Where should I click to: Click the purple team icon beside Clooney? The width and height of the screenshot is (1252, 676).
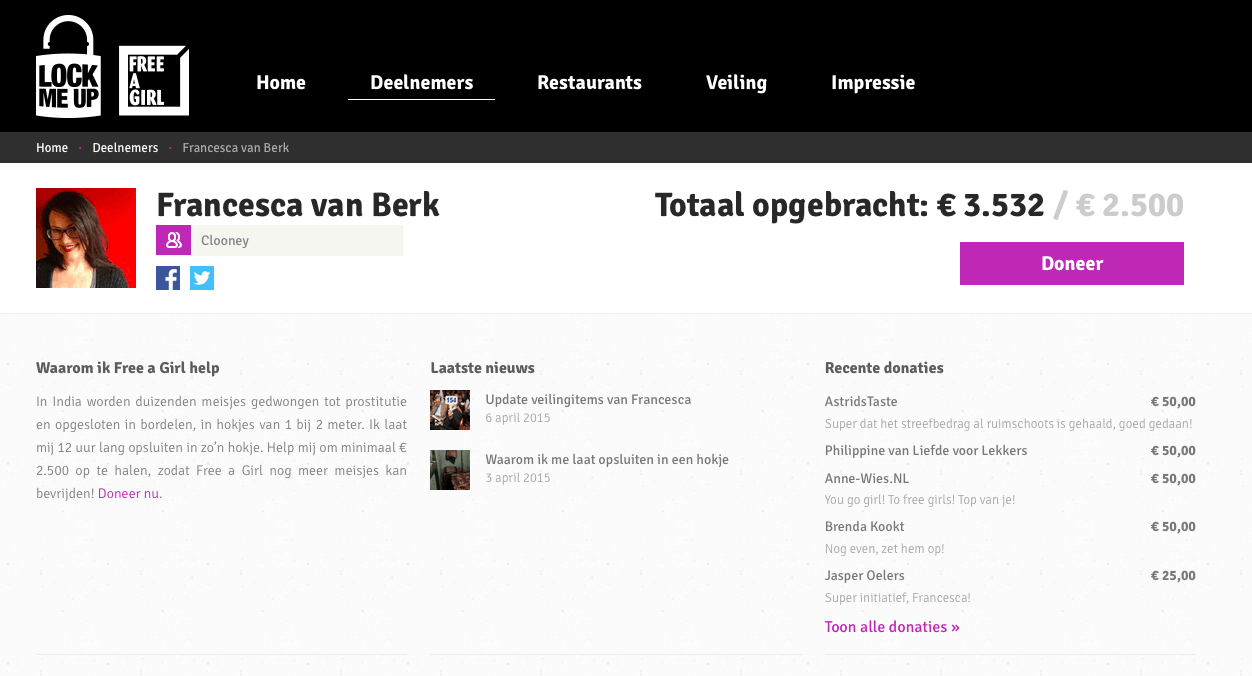click(173, 240)
